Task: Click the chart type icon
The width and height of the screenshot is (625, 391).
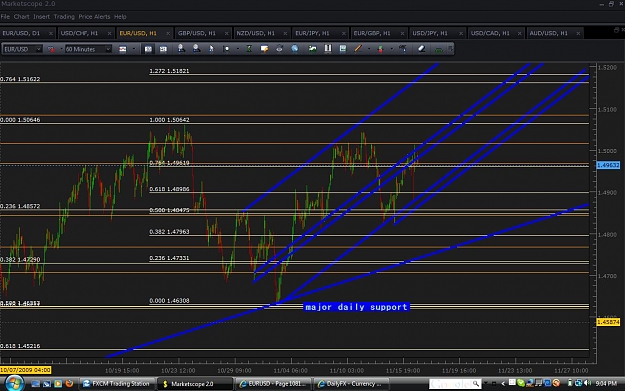Action: tap(123, 49)
